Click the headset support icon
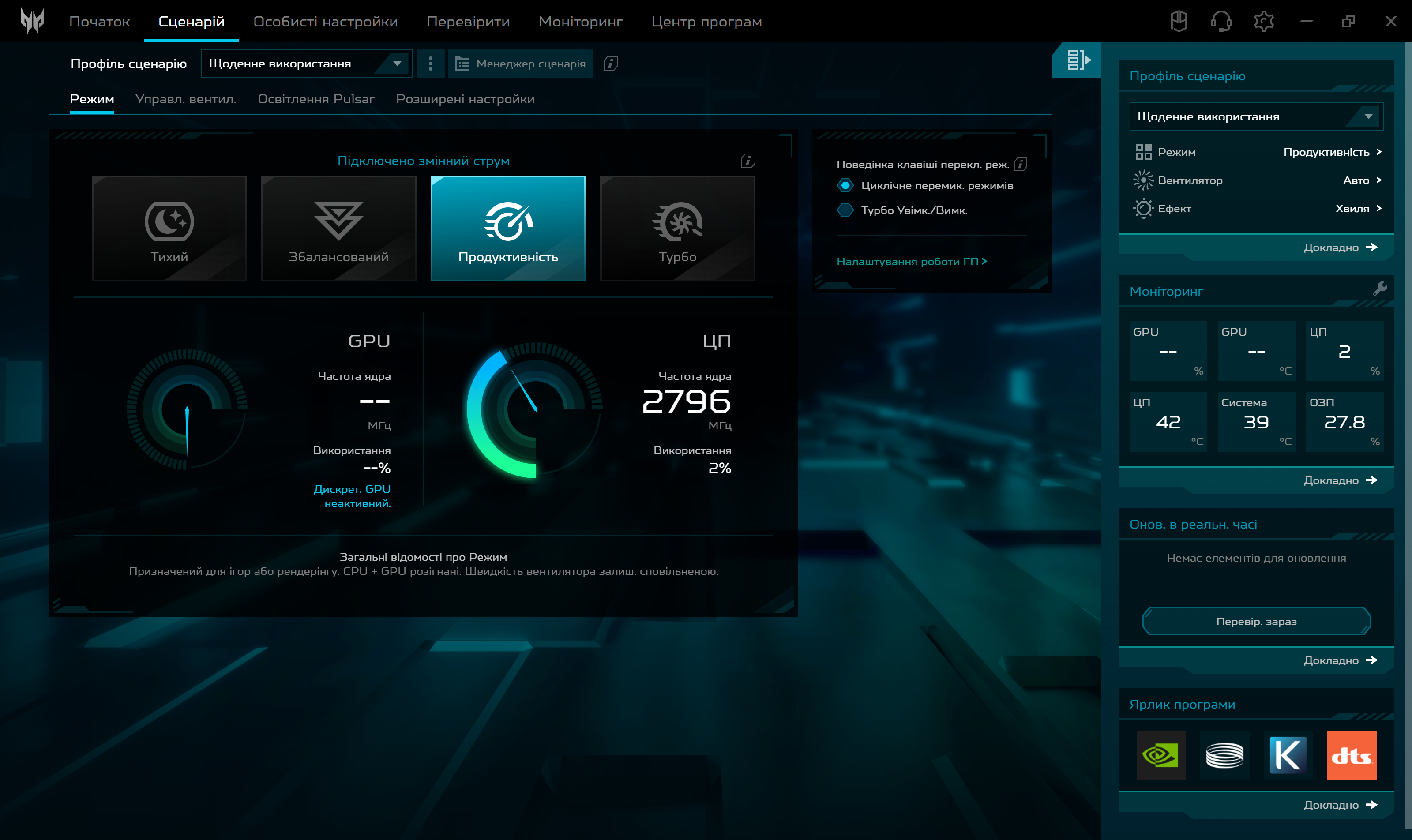The height and width of the screenshot is (840, 1412). coord(1221,21)
